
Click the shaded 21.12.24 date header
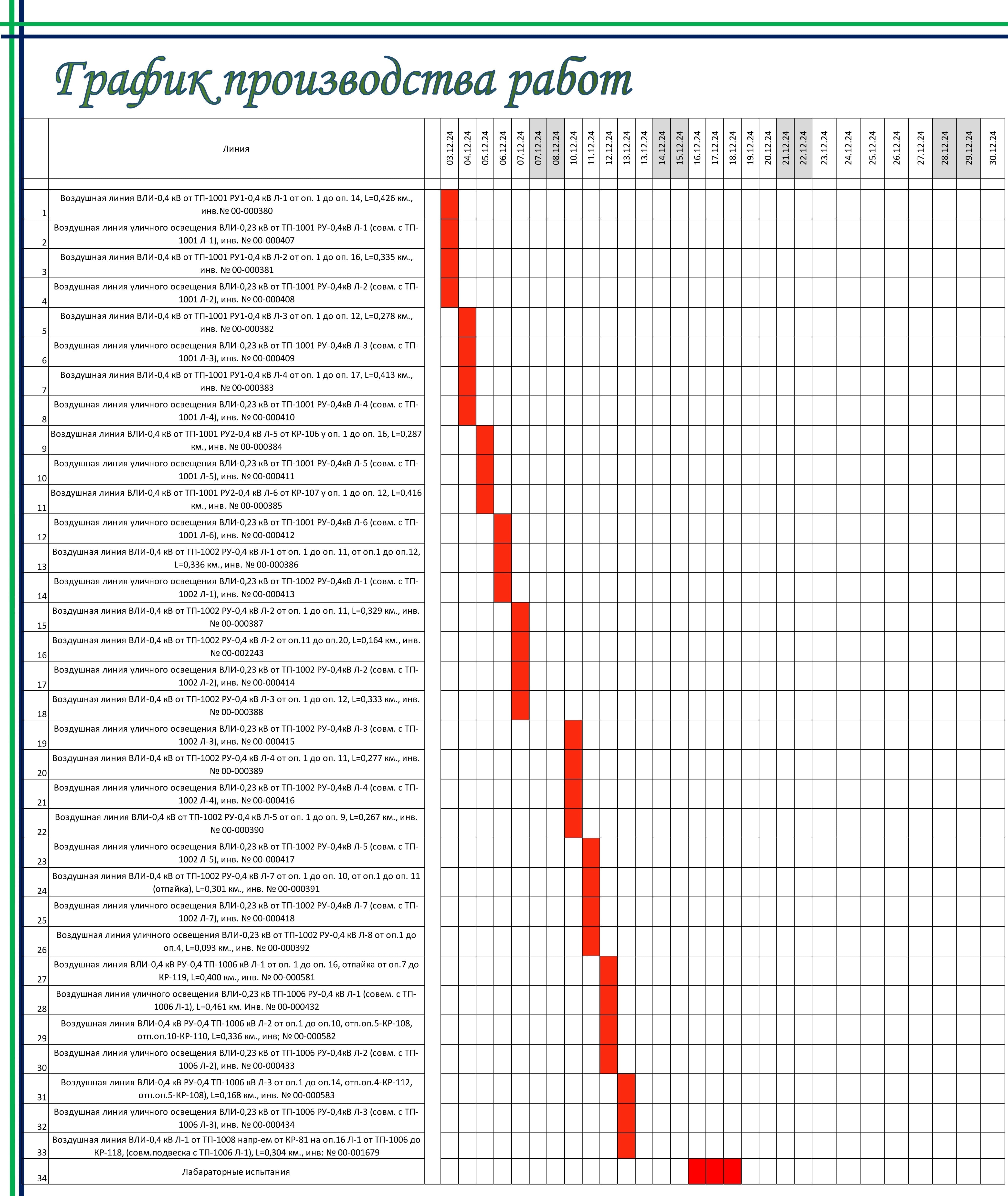point(786,149)
